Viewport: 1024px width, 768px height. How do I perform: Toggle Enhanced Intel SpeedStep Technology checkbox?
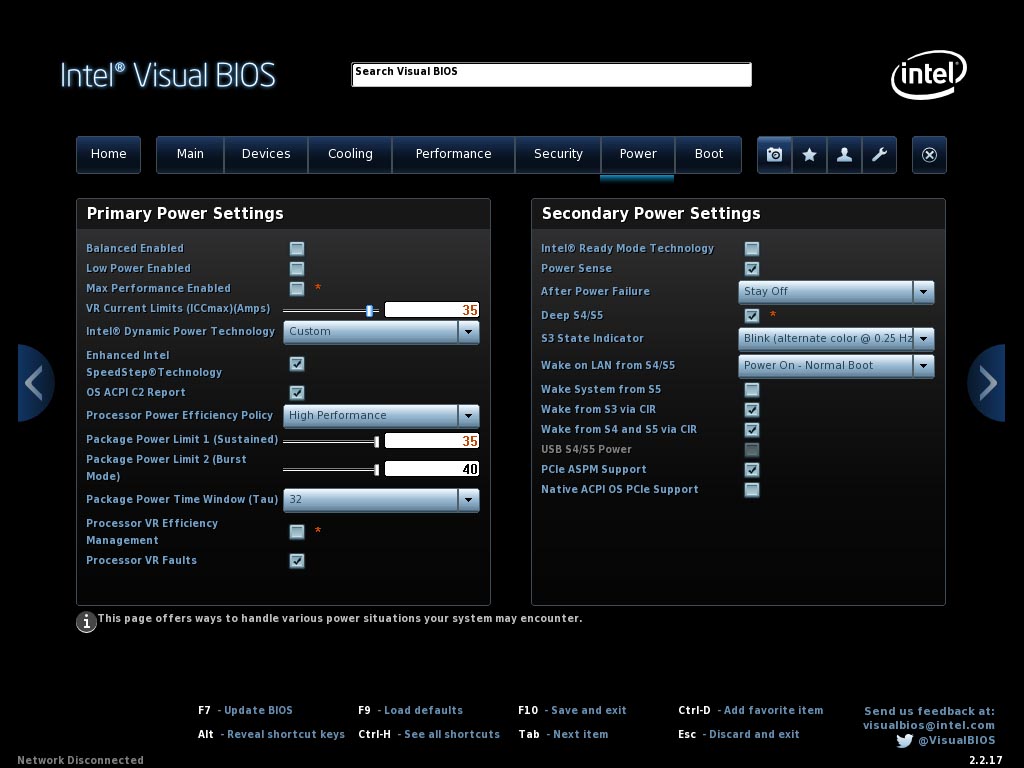point(296,364)
